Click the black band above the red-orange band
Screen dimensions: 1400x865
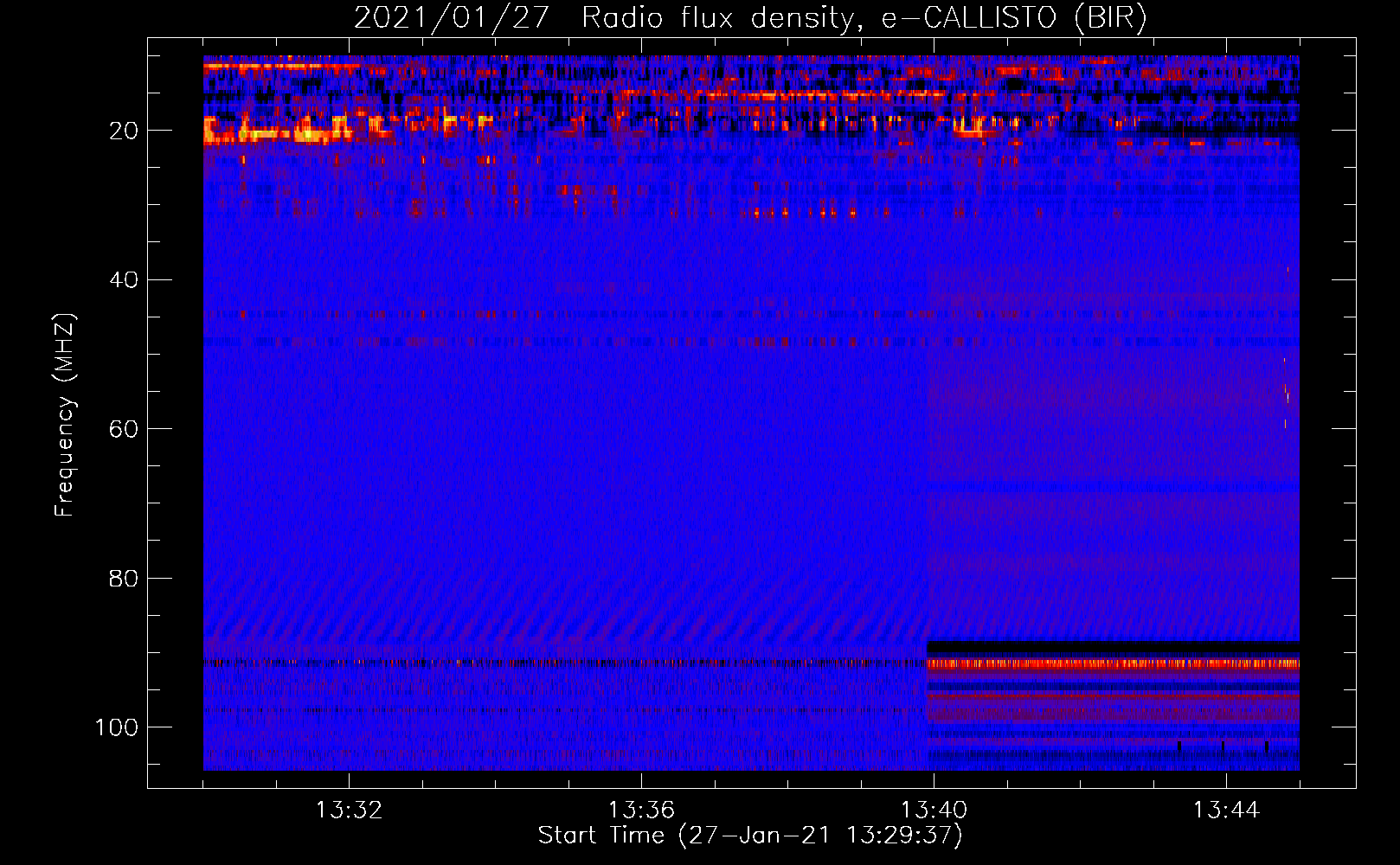1113,647
